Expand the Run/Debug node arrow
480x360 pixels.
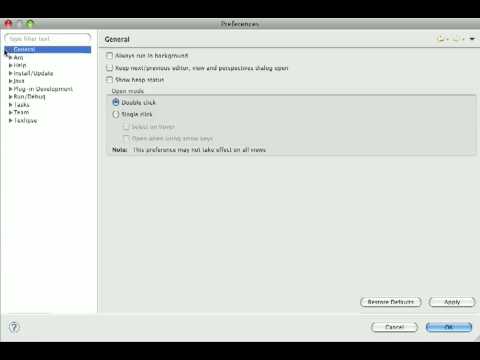pyautogui.click(x=11, y=97)
